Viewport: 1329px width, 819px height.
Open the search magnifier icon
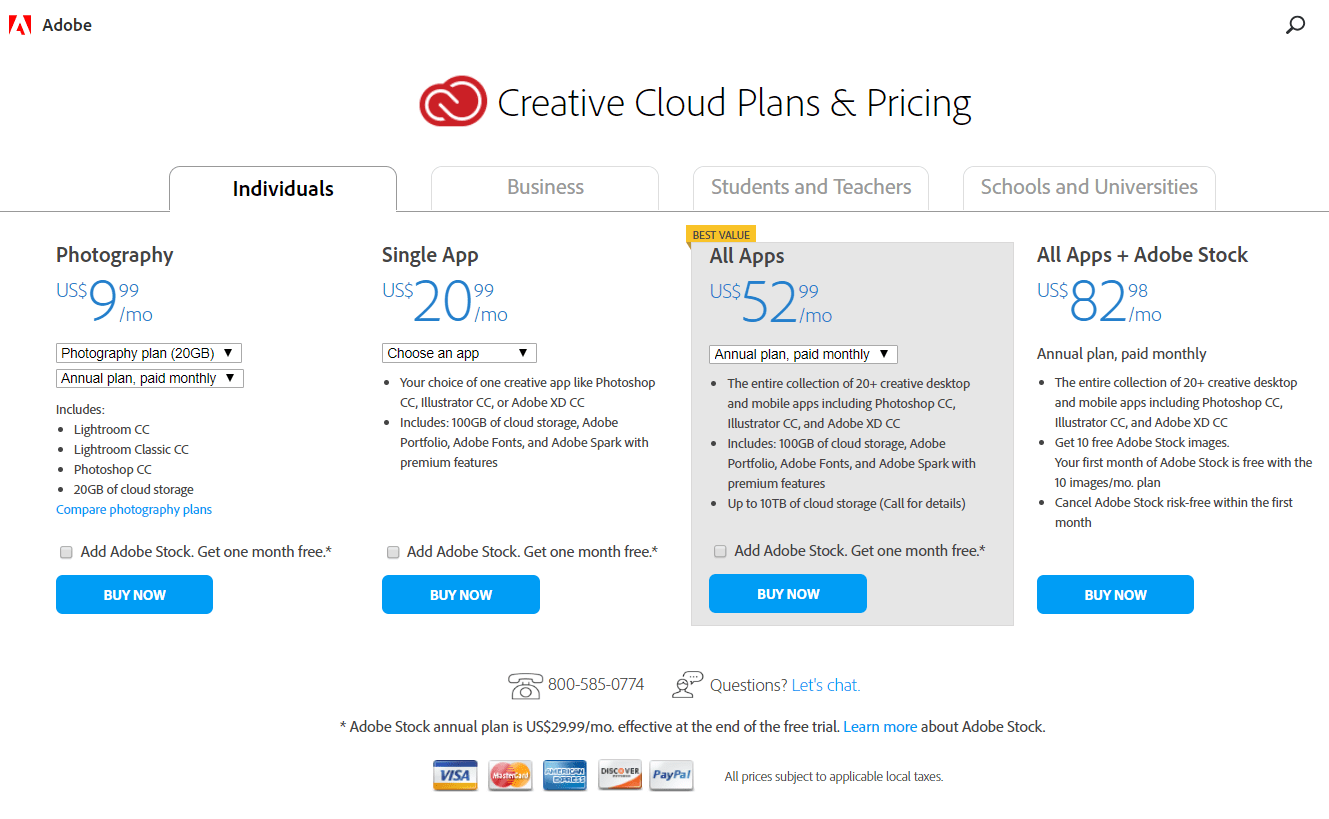pyautogui.click(x=1295, y=25)
